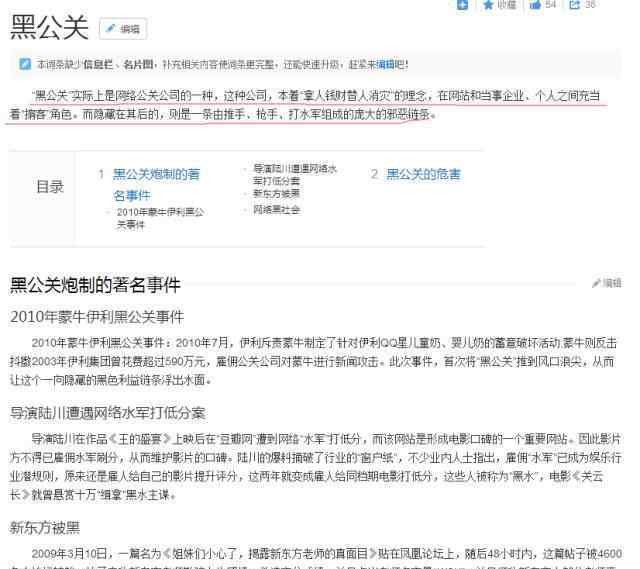Click the 目录 contents label
The width and height of the screenshot is (640, 569).
[x=50, y=187]
